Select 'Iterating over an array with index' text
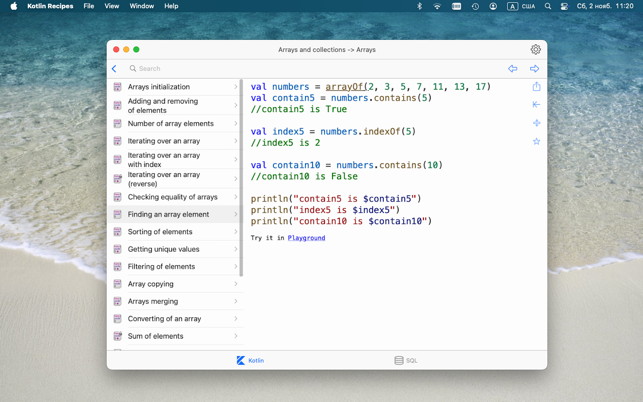This screenshot has height=402, width=643. pyautogui.click(x=164, y=160)
